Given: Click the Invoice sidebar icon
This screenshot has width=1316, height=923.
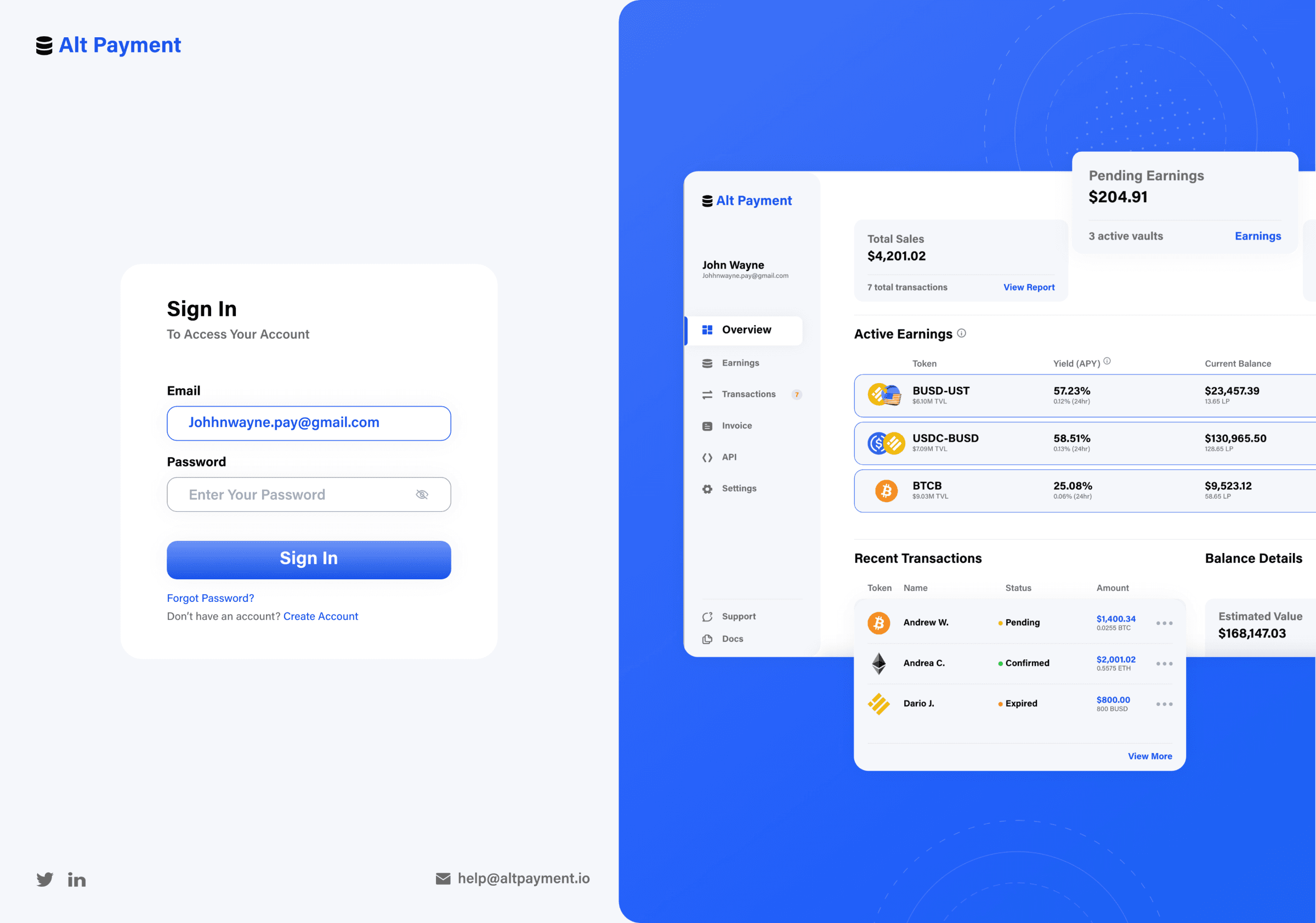Looking at the screenshot, I should point(707,426).
